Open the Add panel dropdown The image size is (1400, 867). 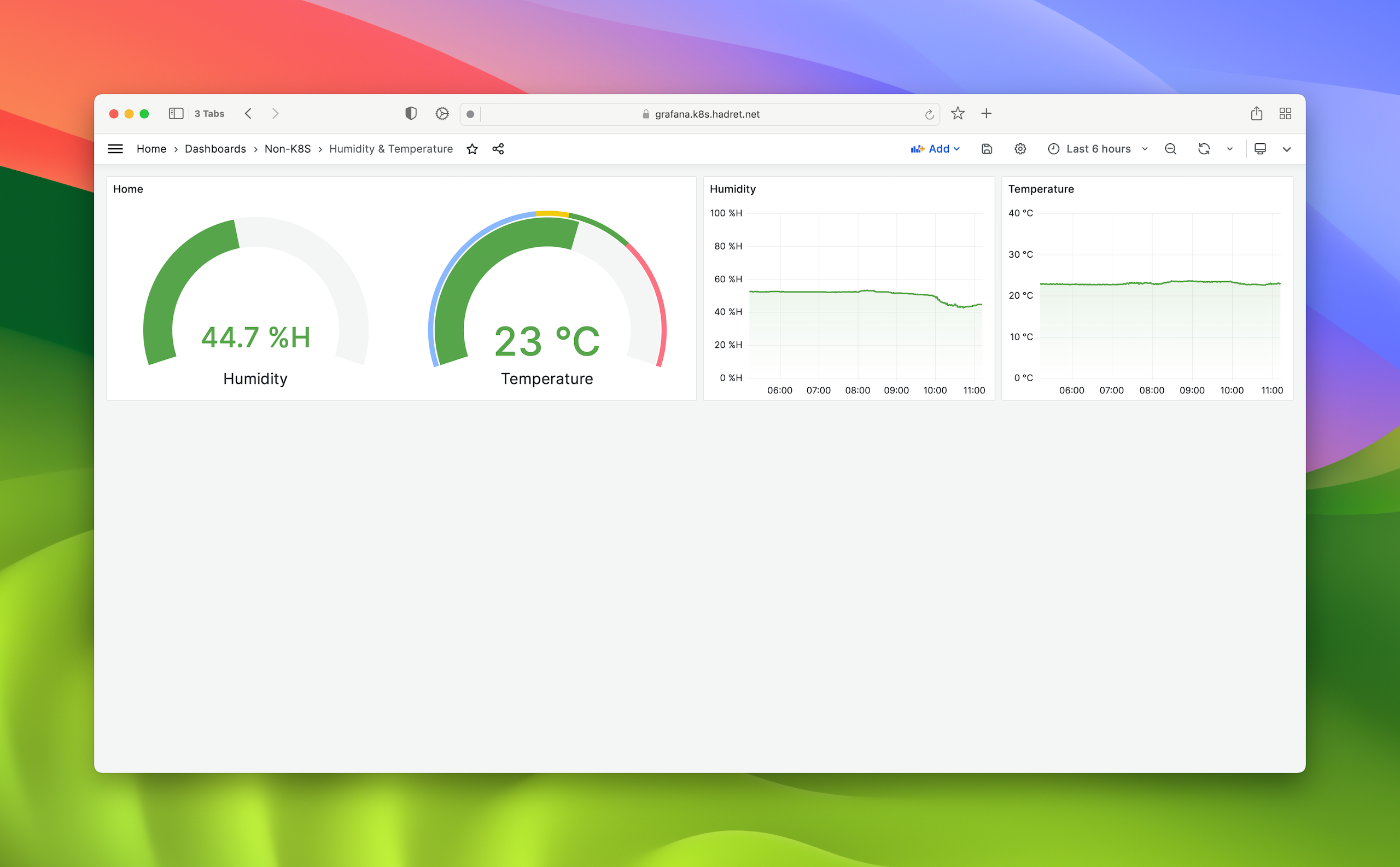936,149
